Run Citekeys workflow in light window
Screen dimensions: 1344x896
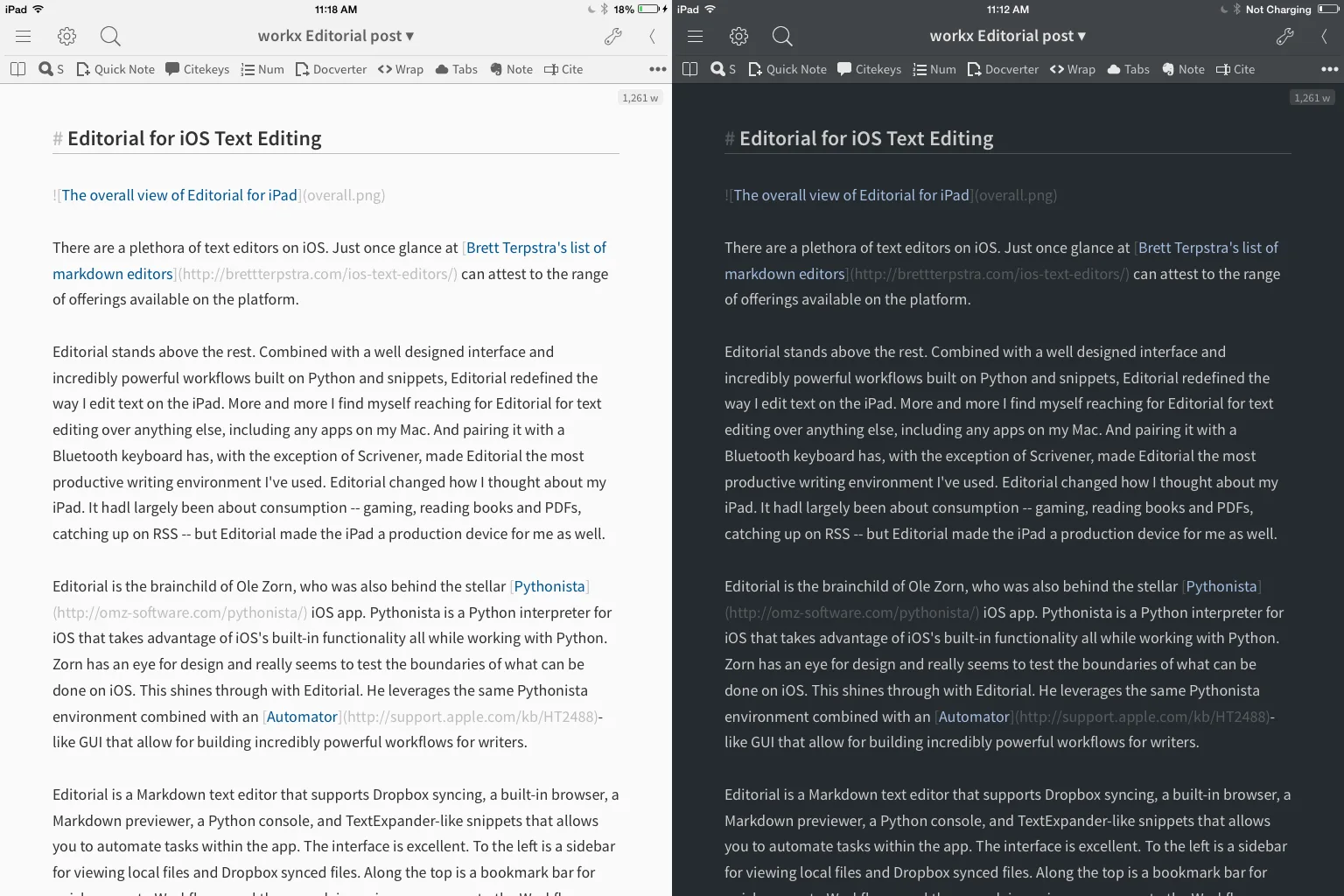(x=198, y=69)
